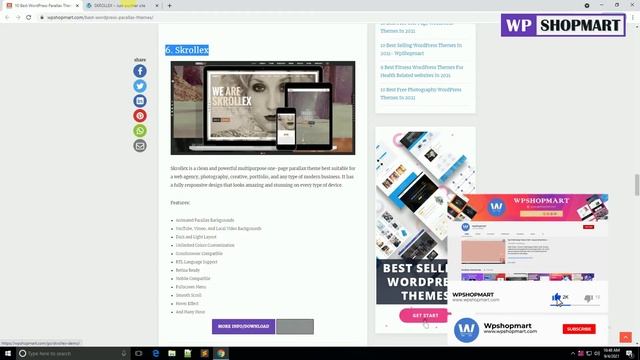Open Chrome's three-dot menu

coord(633,18)
